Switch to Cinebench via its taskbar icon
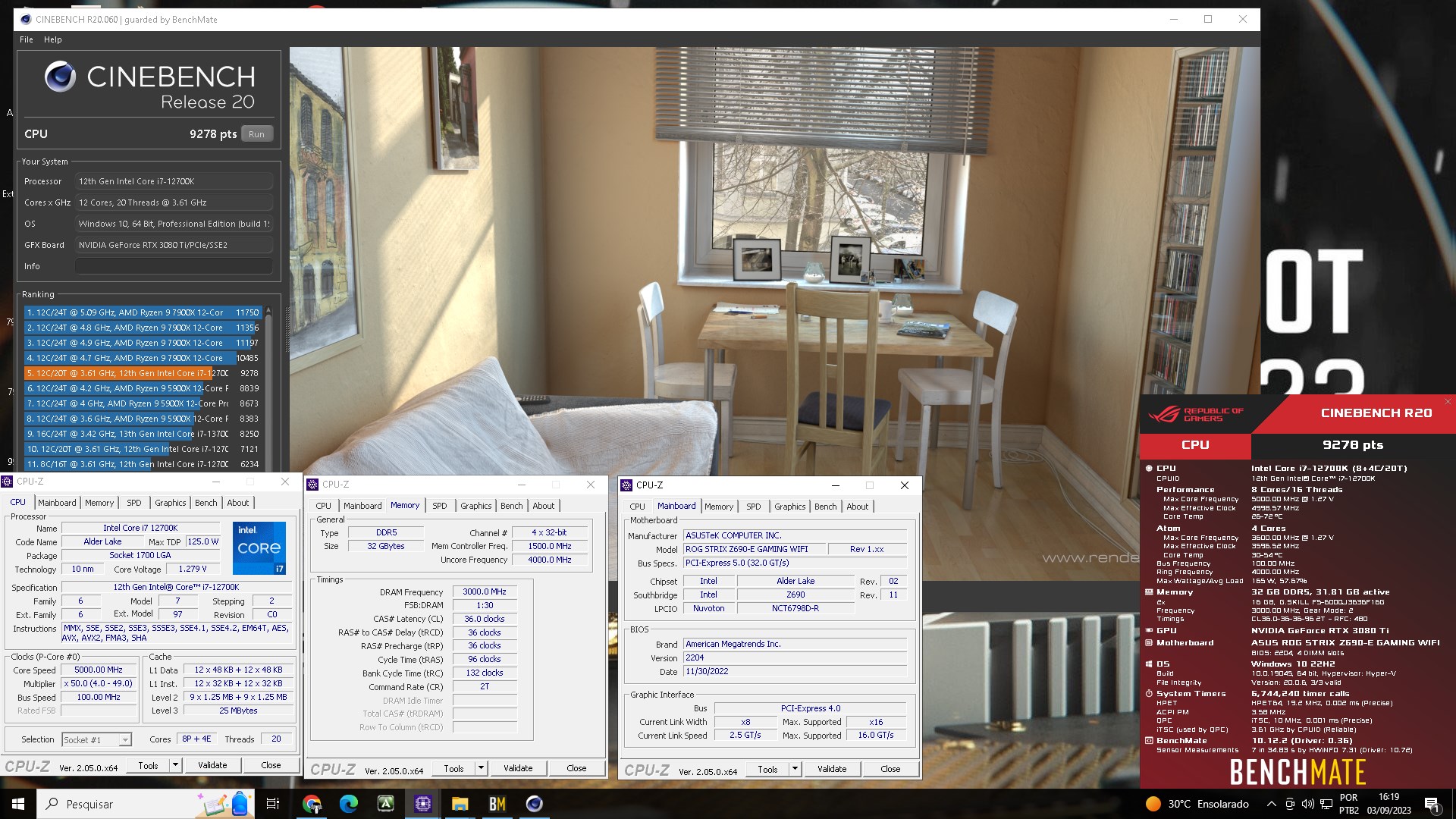1456x819 pixels. 535,804
